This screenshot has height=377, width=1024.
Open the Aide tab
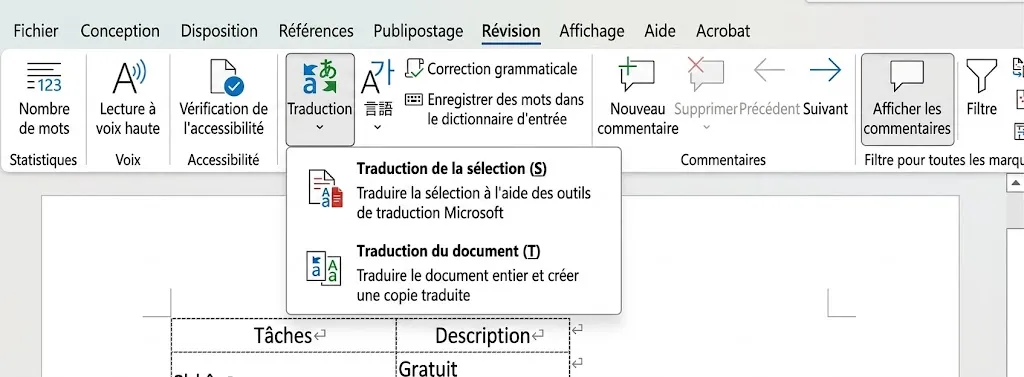tap(660, 31)
